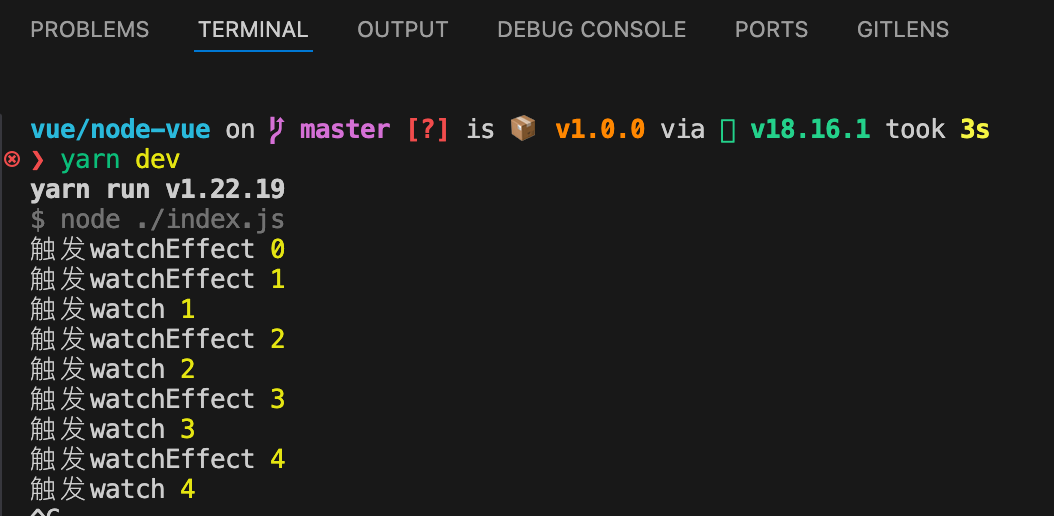Click the package box emoji icon
1054x516 pixels.
pos(523,129)
